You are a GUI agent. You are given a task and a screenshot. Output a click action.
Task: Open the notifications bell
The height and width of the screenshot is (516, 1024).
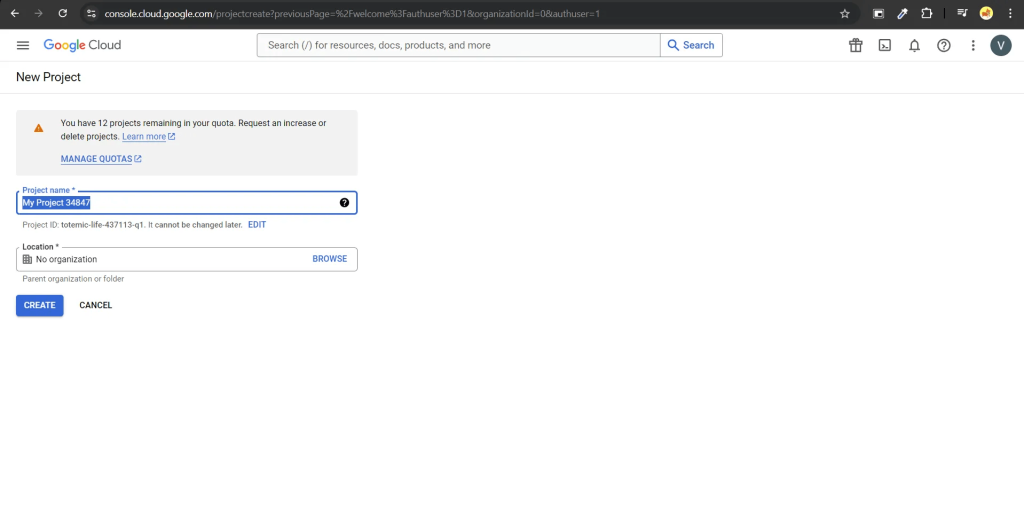[x=914, y=45]
